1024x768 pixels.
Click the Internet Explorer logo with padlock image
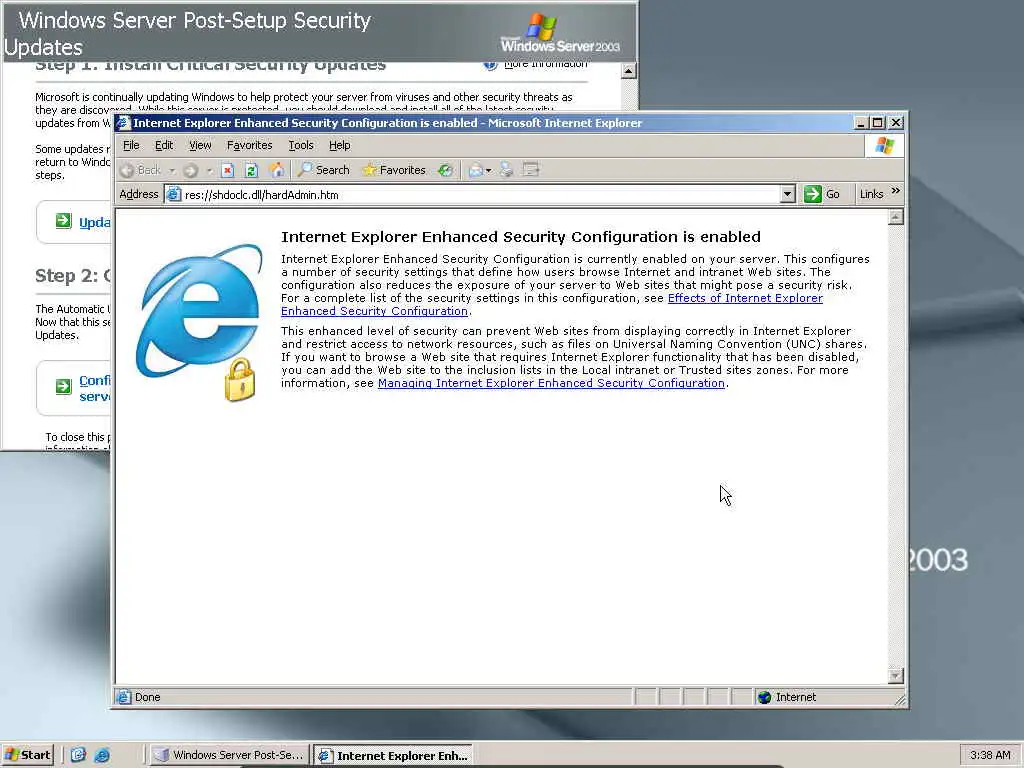[x=199, y=322]
